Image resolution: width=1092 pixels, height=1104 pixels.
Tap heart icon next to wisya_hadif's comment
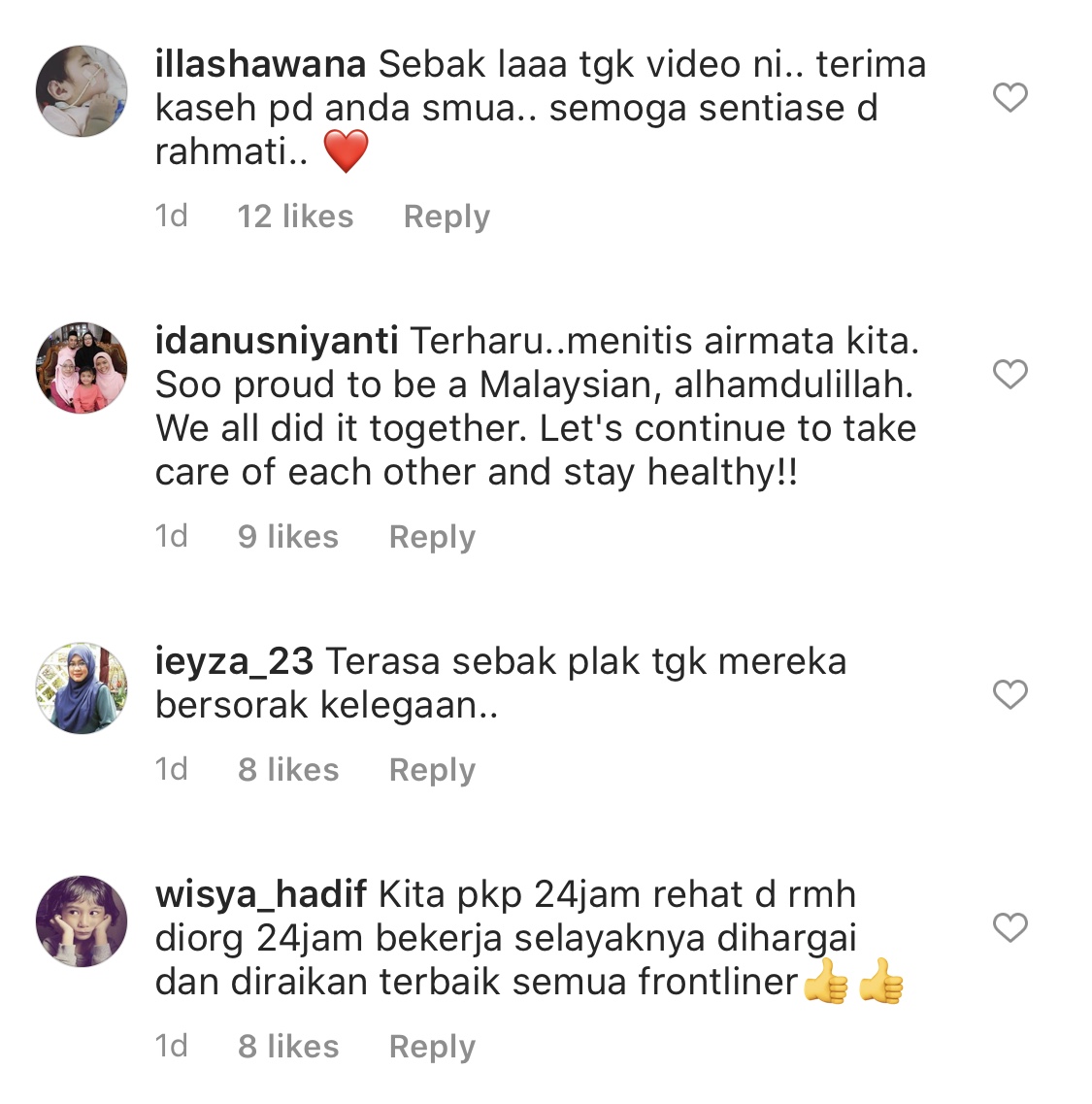[1010, 926]
